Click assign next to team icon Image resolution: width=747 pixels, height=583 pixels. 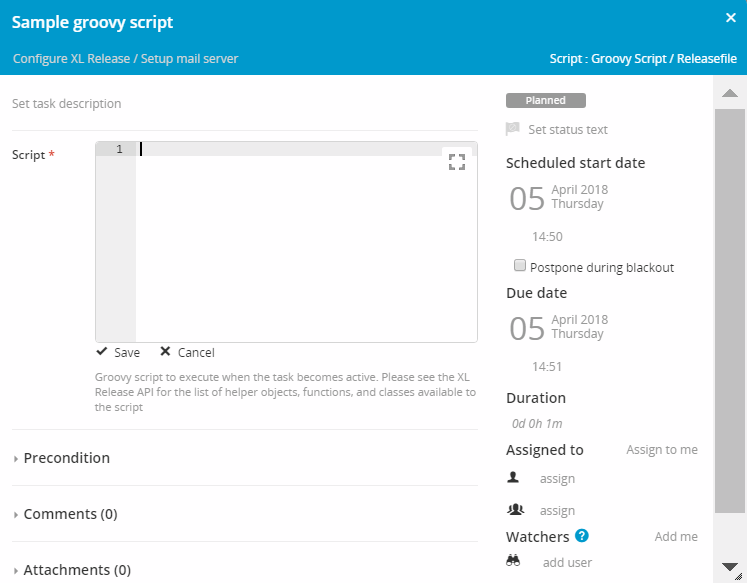pyautogui.click(x=557, y=511)
